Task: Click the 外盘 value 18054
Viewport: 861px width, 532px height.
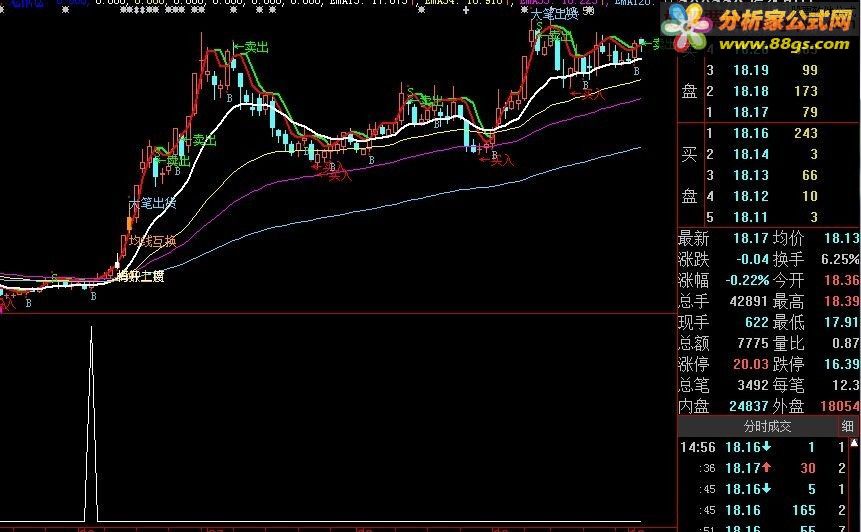Action: point(840,406)
